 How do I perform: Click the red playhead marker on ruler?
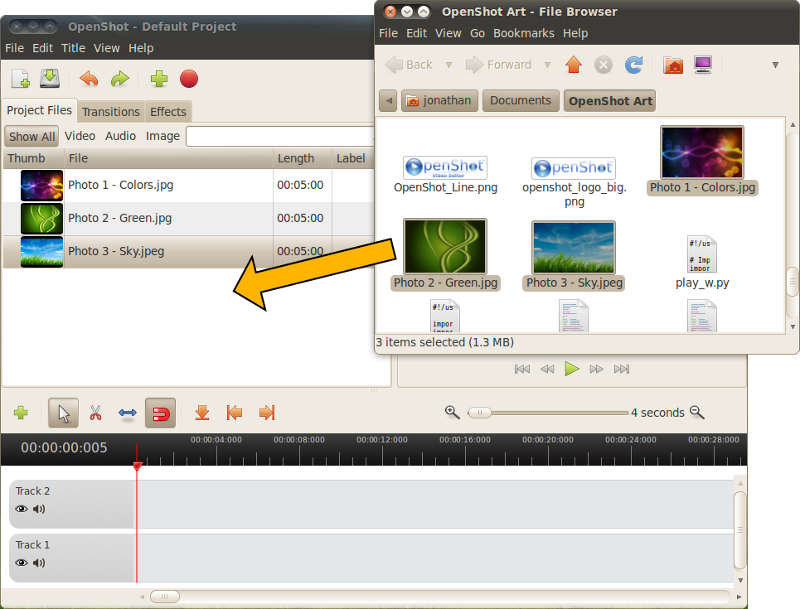coord(137,465)
